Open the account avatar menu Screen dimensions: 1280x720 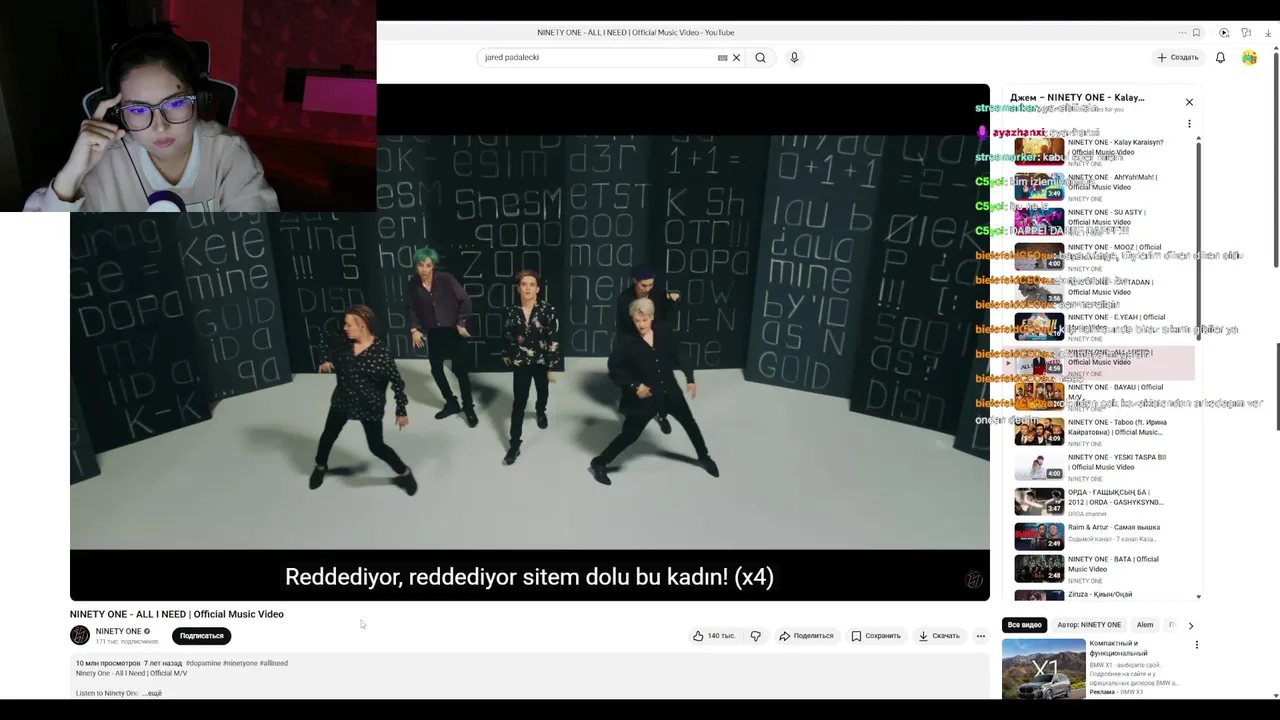1249,58
